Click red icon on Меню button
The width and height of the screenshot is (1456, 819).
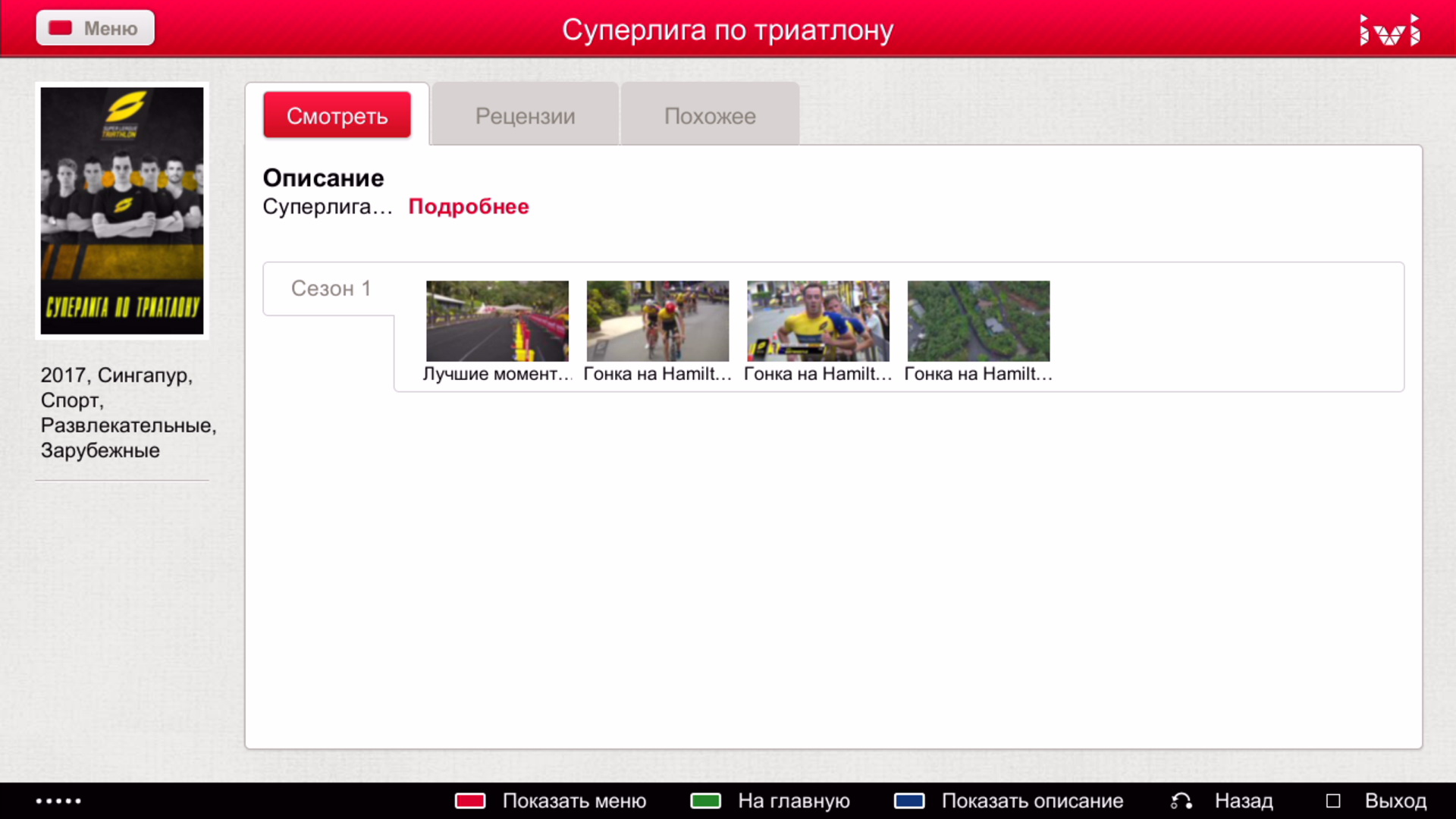(61, 28)
